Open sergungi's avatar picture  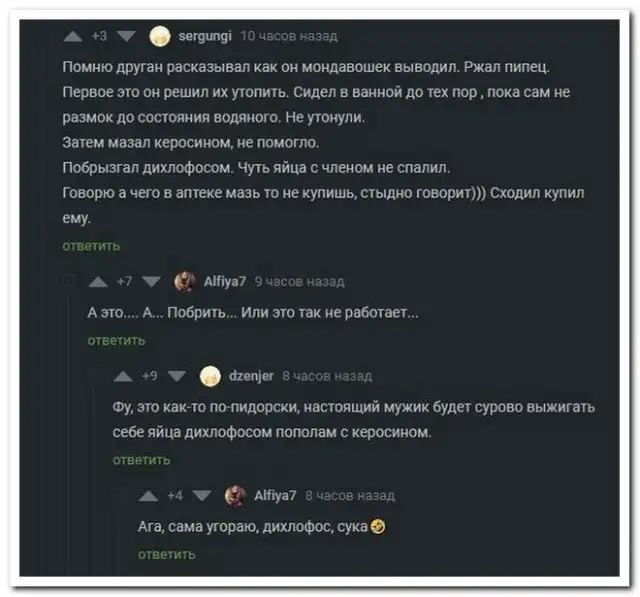tap(159, 37)
